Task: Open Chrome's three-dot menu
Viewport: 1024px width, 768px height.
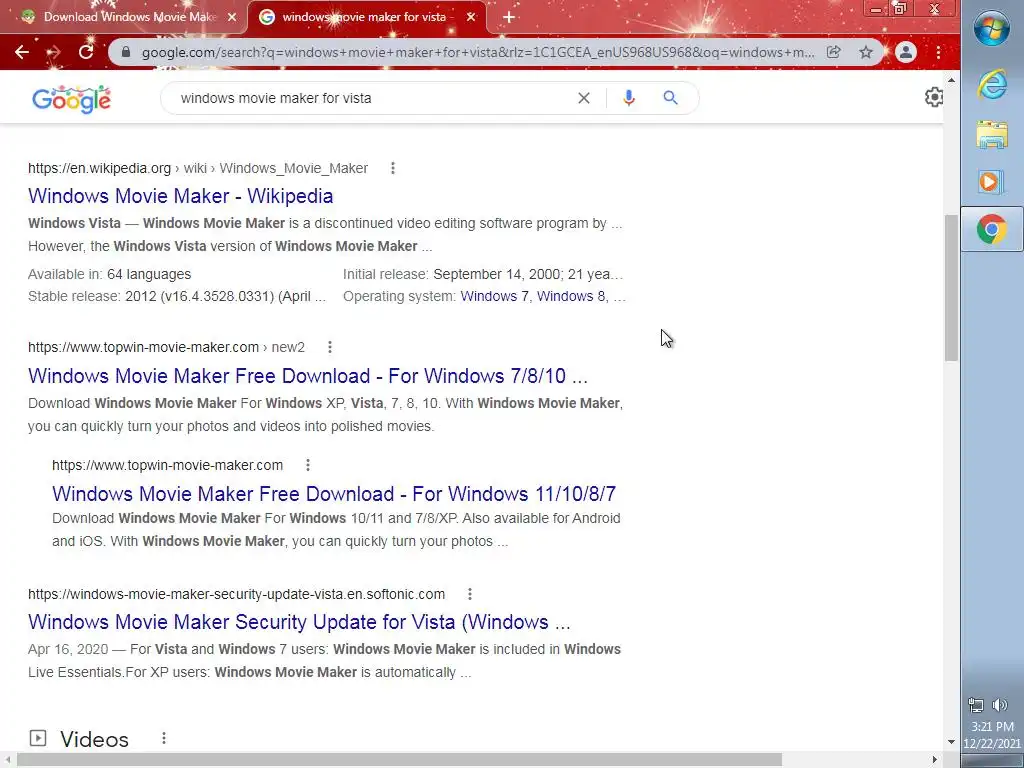Action: pyautogui.click(x=938, y=52)
